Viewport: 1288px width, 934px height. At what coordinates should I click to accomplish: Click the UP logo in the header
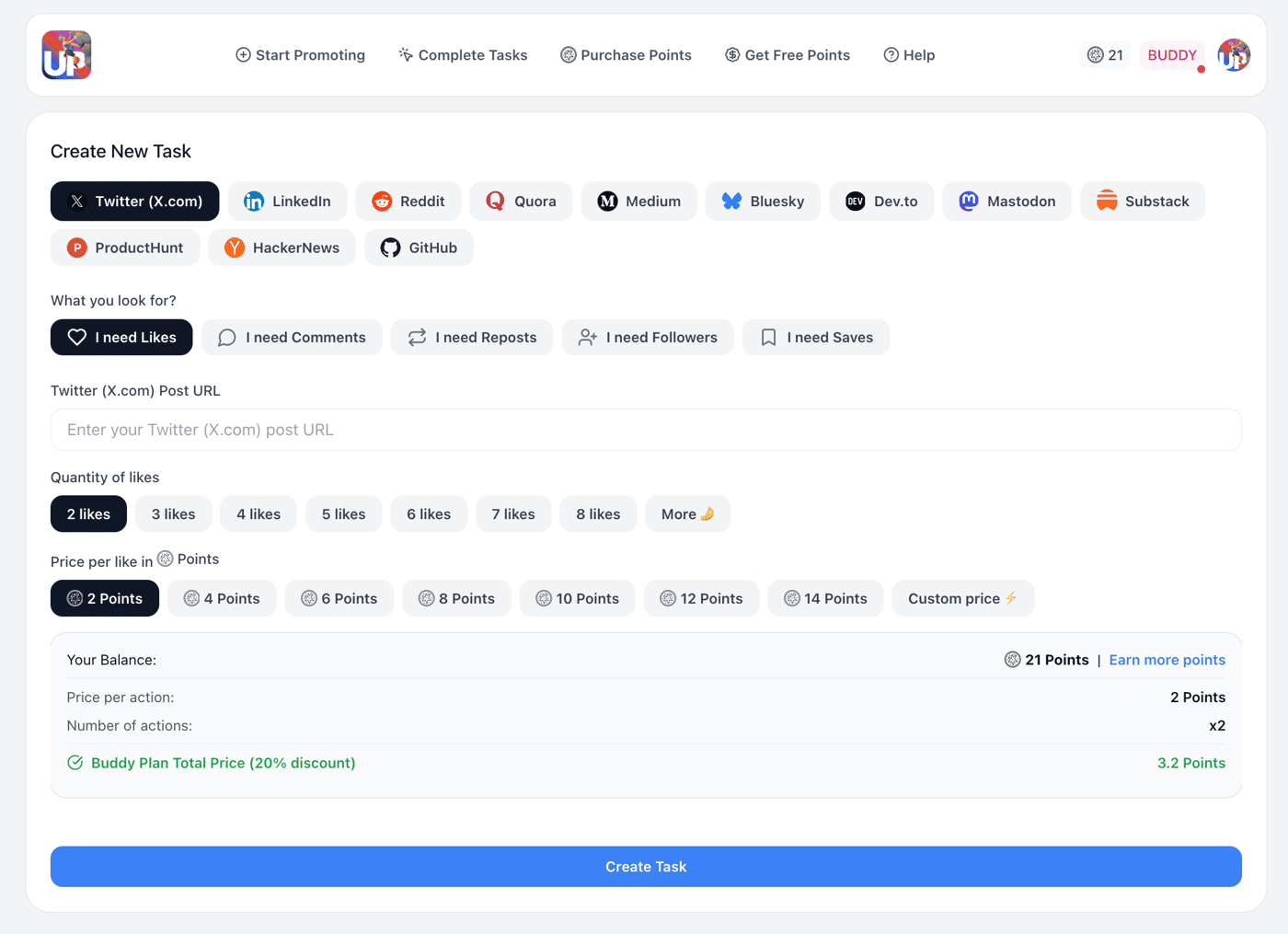(66, 55)
